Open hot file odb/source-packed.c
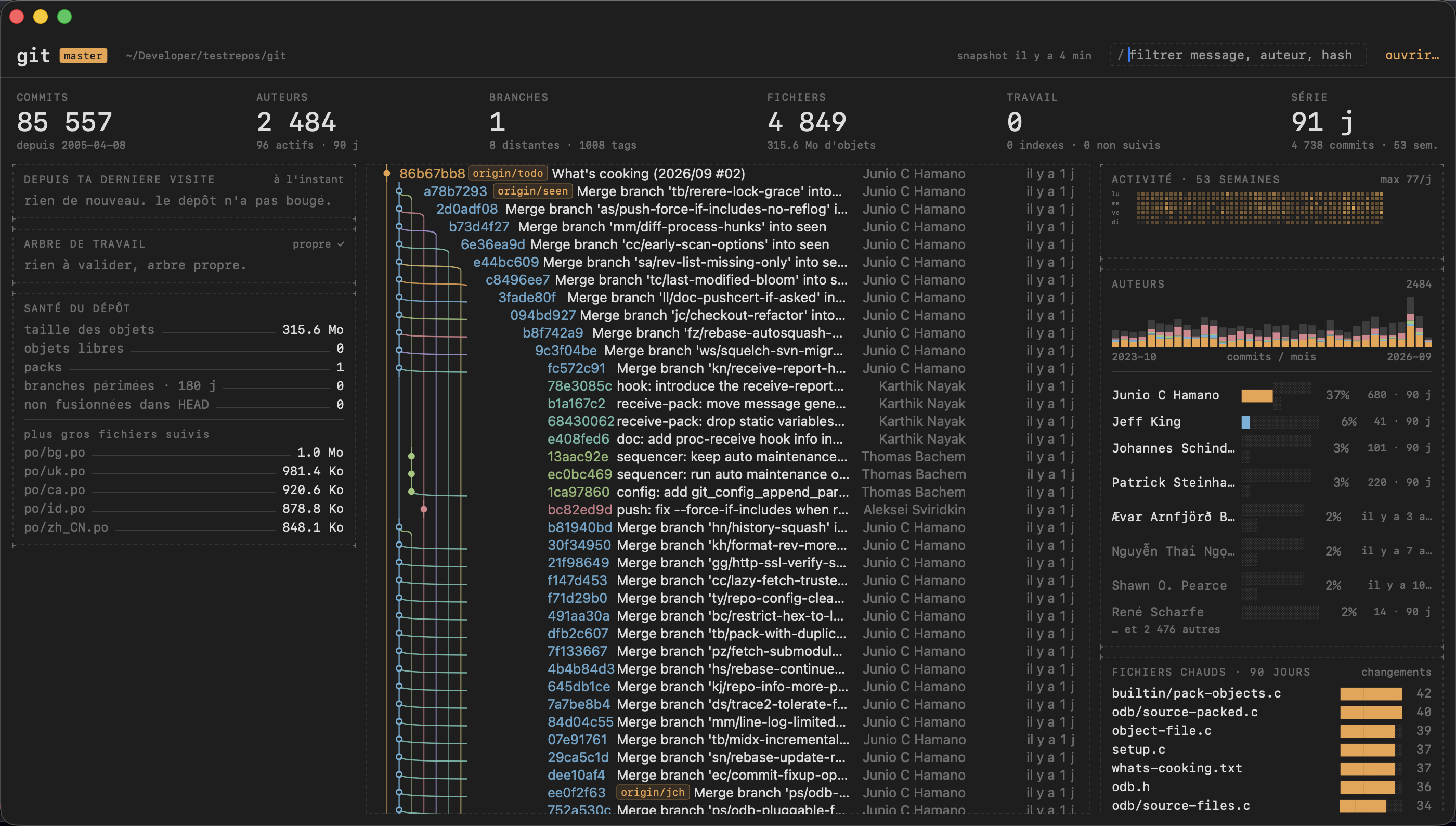 pos(1271,712)
